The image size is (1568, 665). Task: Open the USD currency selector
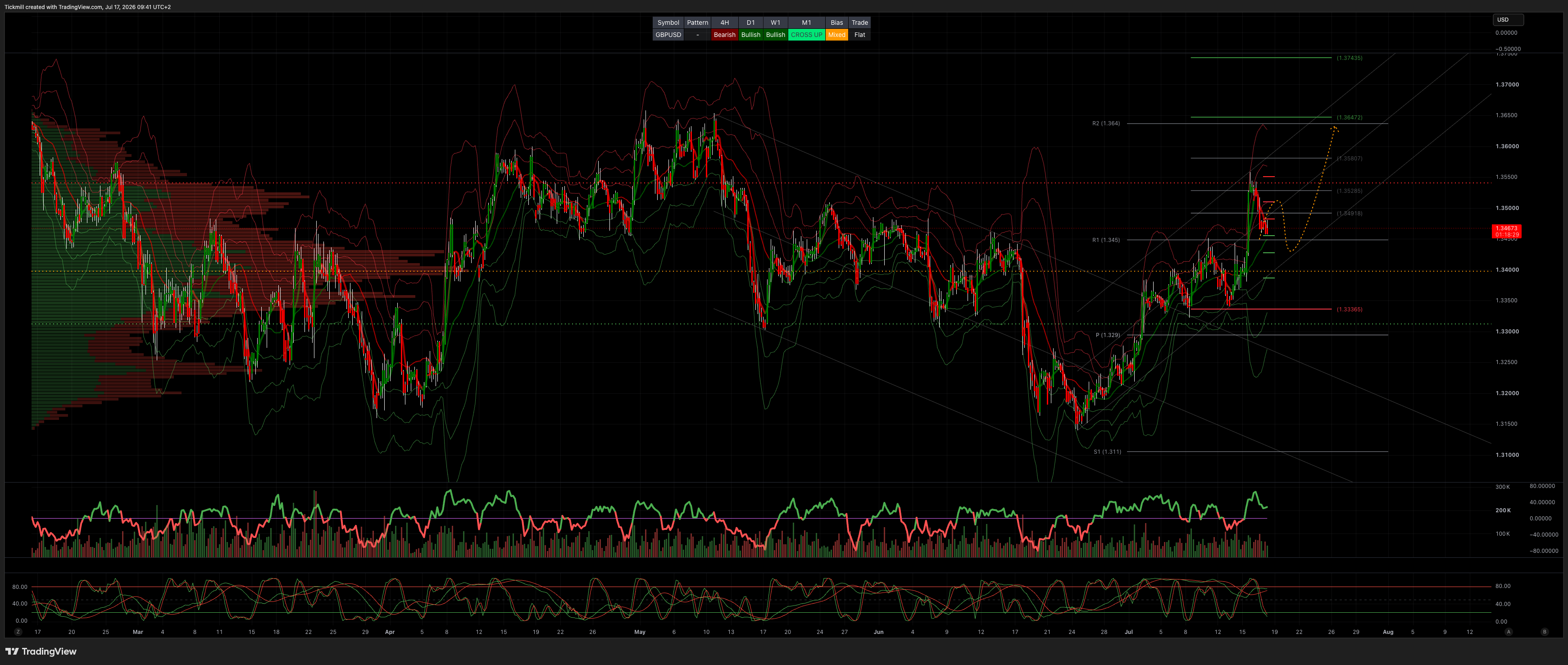pos(1508,19)
